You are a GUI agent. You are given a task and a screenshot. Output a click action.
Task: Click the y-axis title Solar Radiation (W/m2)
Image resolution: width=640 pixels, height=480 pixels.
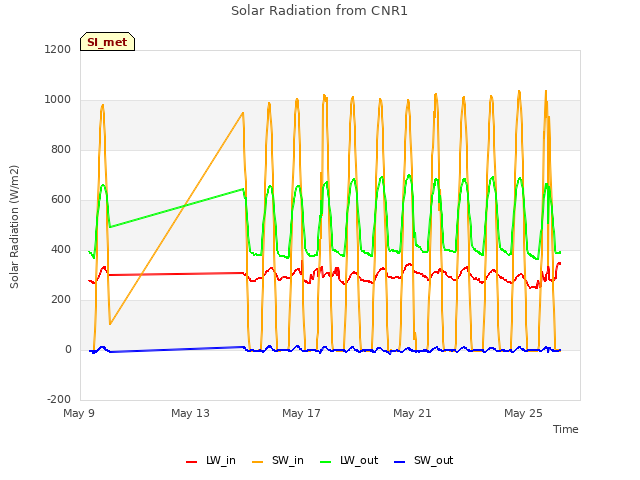[14, 227]
